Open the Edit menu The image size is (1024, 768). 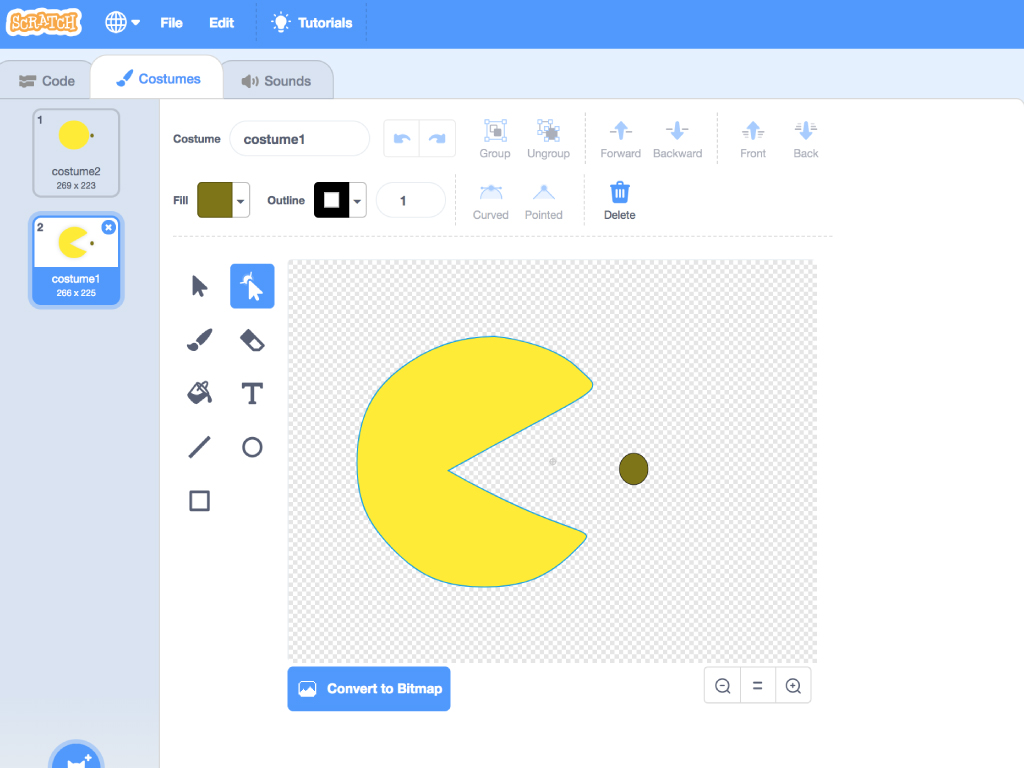point(221,23)
